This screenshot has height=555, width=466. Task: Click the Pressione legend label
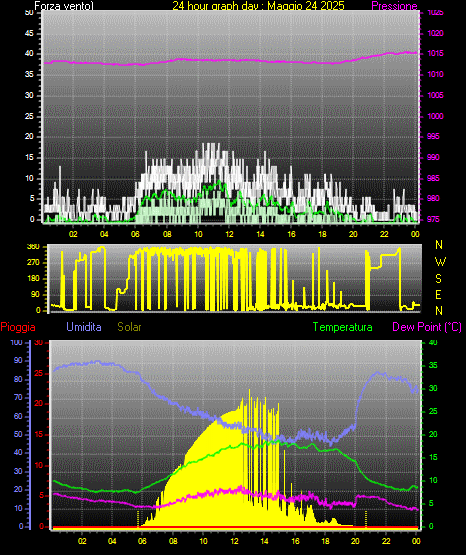click(x=394, y=6)
